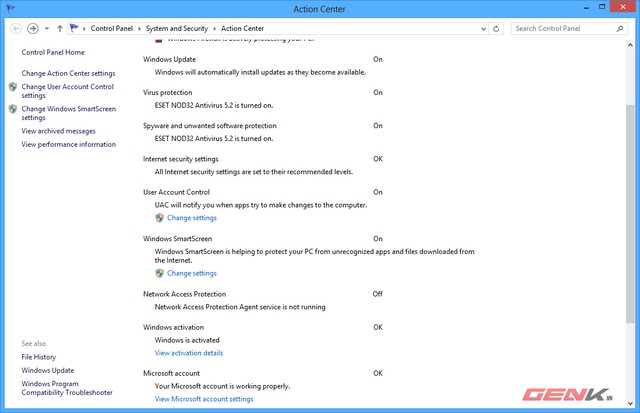Image resolution: width=640 pixels, height=413 pixels.
Task: Click shield icon under Windows SmartScreen section
Action: [160, 273]
